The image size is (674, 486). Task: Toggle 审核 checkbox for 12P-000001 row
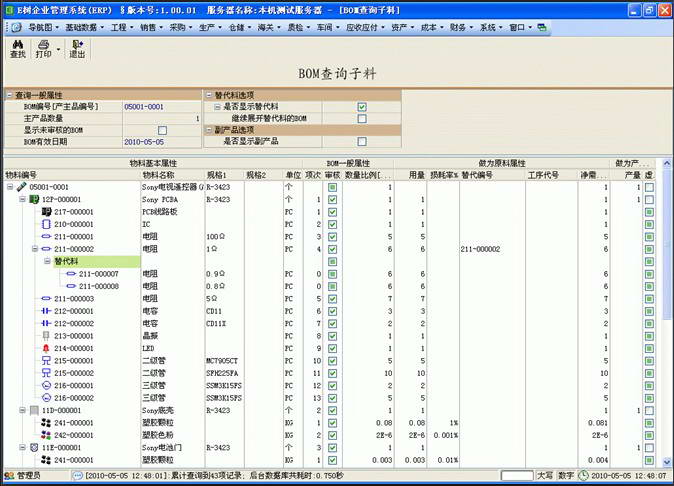pos(332,200)
